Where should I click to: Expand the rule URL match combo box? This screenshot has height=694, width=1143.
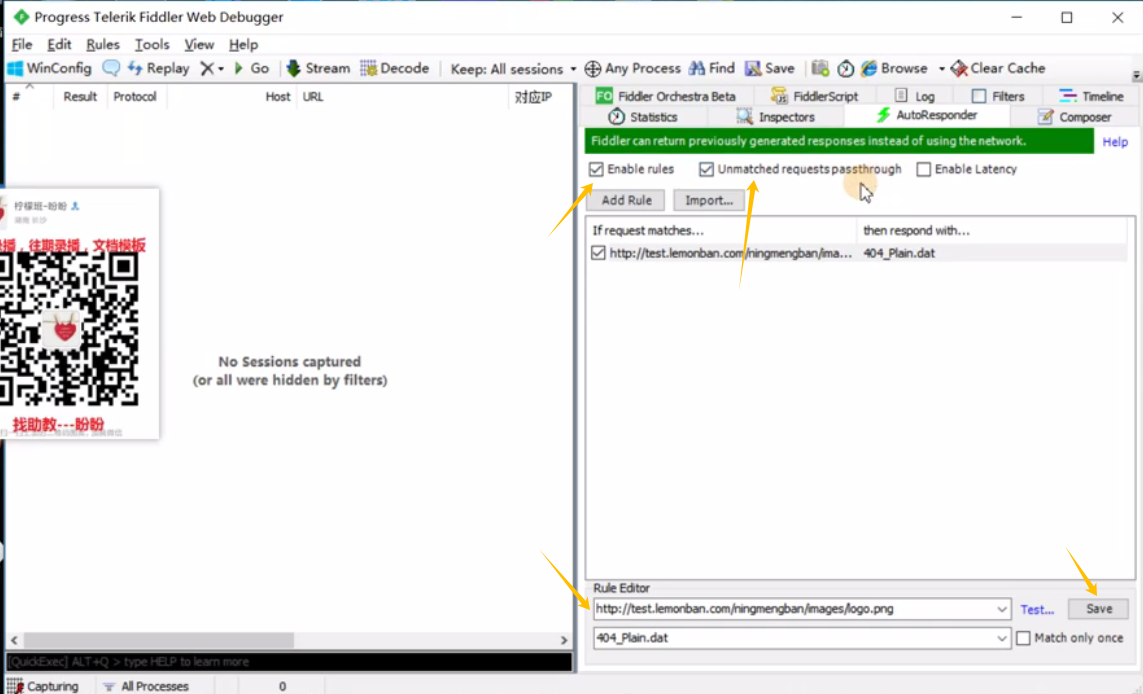(x=1002, y=609)
